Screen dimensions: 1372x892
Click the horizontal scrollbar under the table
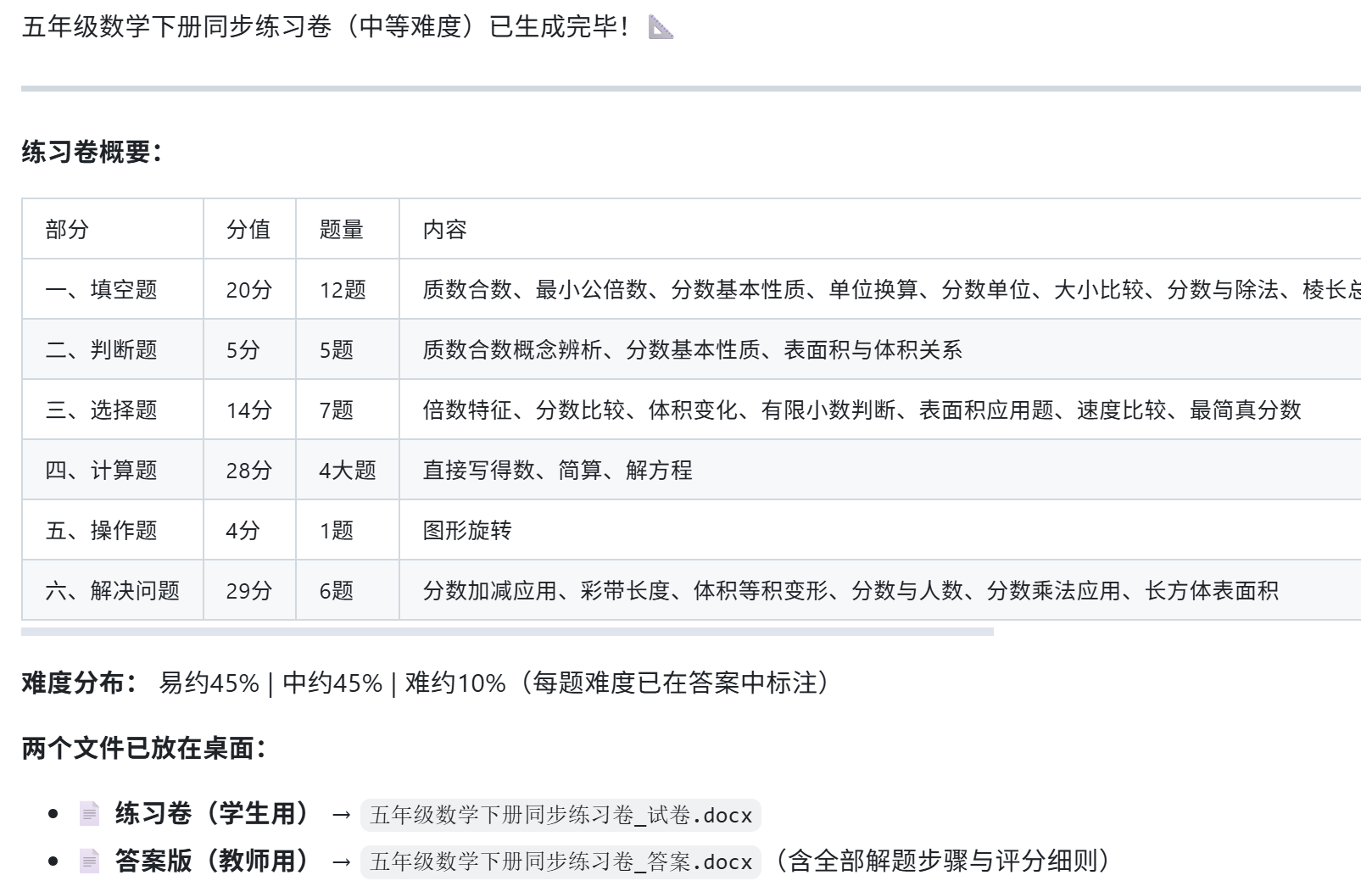coord(507,632)
